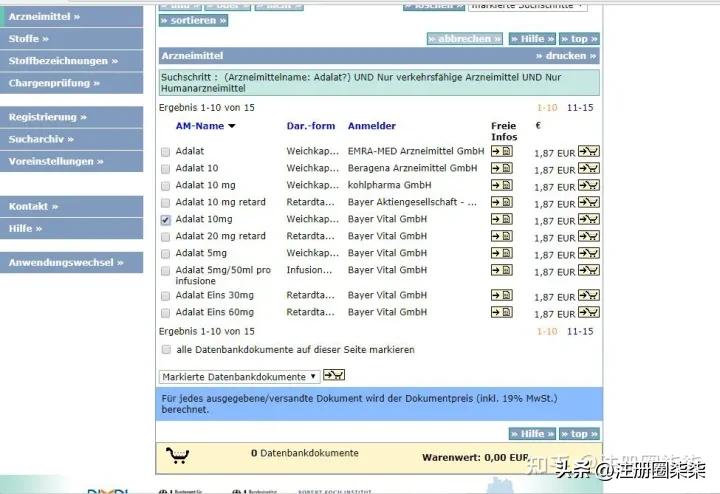Open Chargenprüfung in sidebar
The image size is (720, 494).
[x=72, y=83]
